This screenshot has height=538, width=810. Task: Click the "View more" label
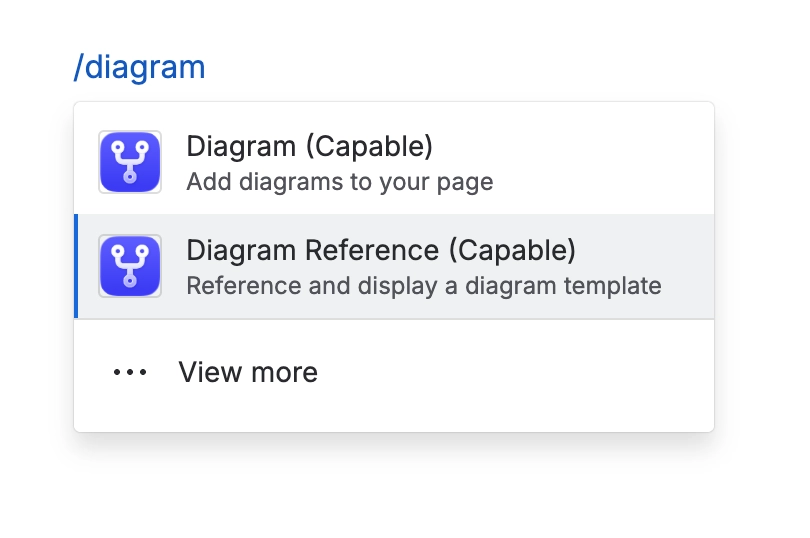pos(248,372)
